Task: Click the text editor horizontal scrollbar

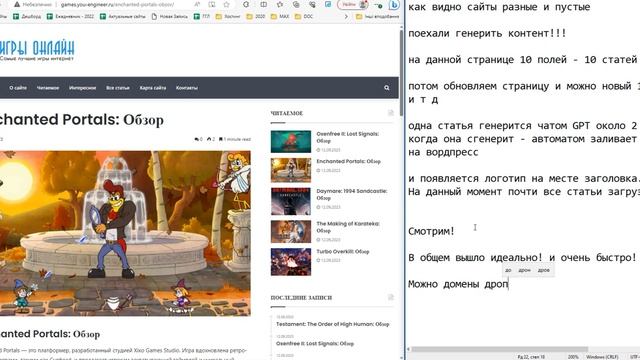Action: [500, 349]
